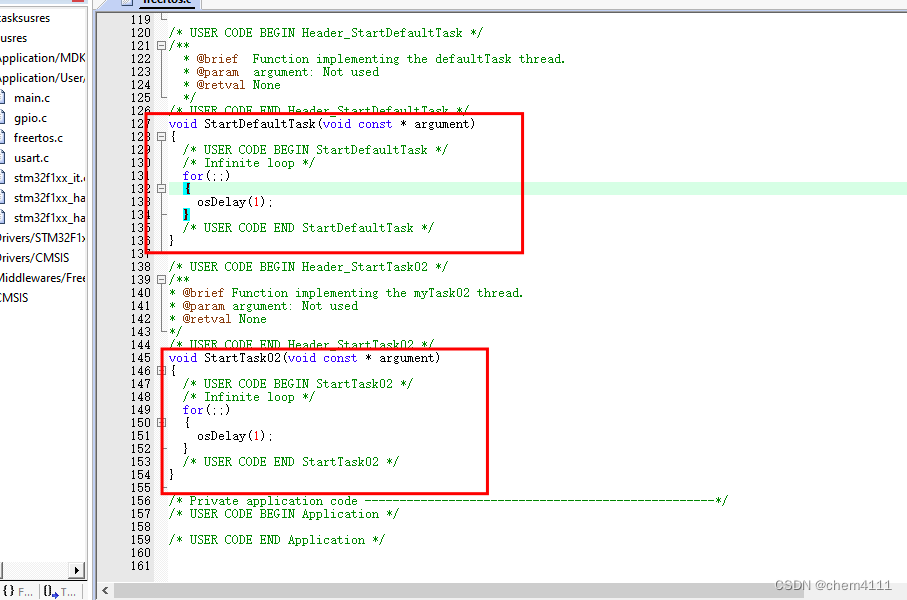
Task: Collapse the StartTask02 function fold
Action: pos(159,369)
